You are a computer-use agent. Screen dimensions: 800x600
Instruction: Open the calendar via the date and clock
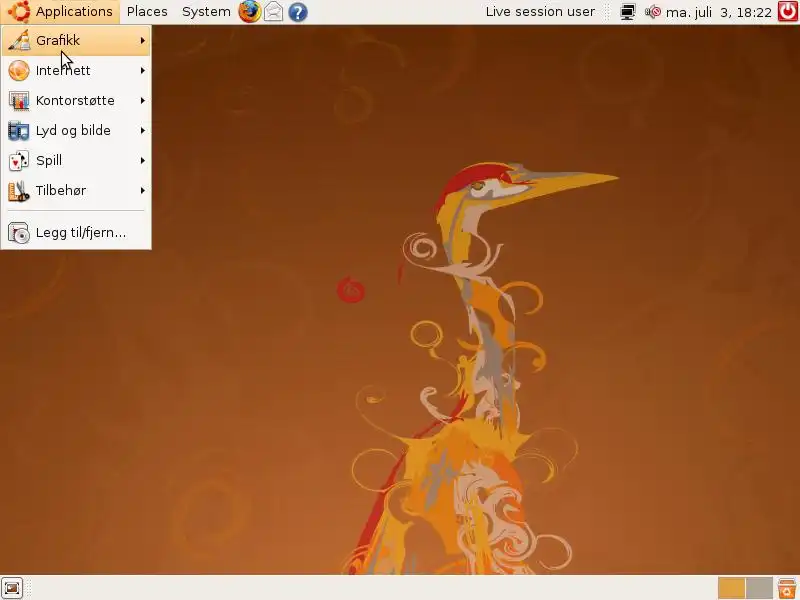pos(719,12)
